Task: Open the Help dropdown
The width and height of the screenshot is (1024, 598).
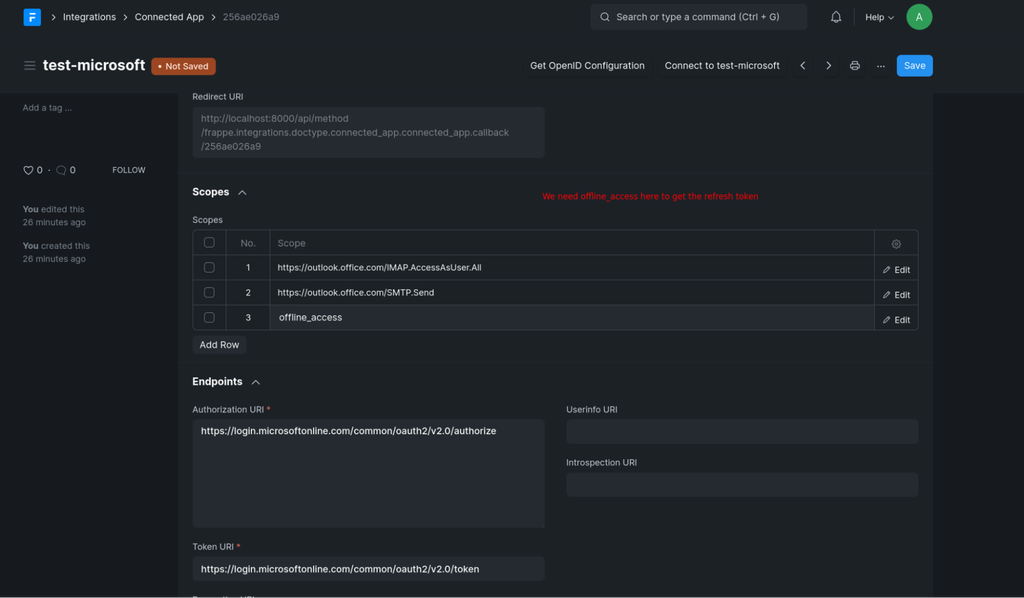Action: pos(879,17)
